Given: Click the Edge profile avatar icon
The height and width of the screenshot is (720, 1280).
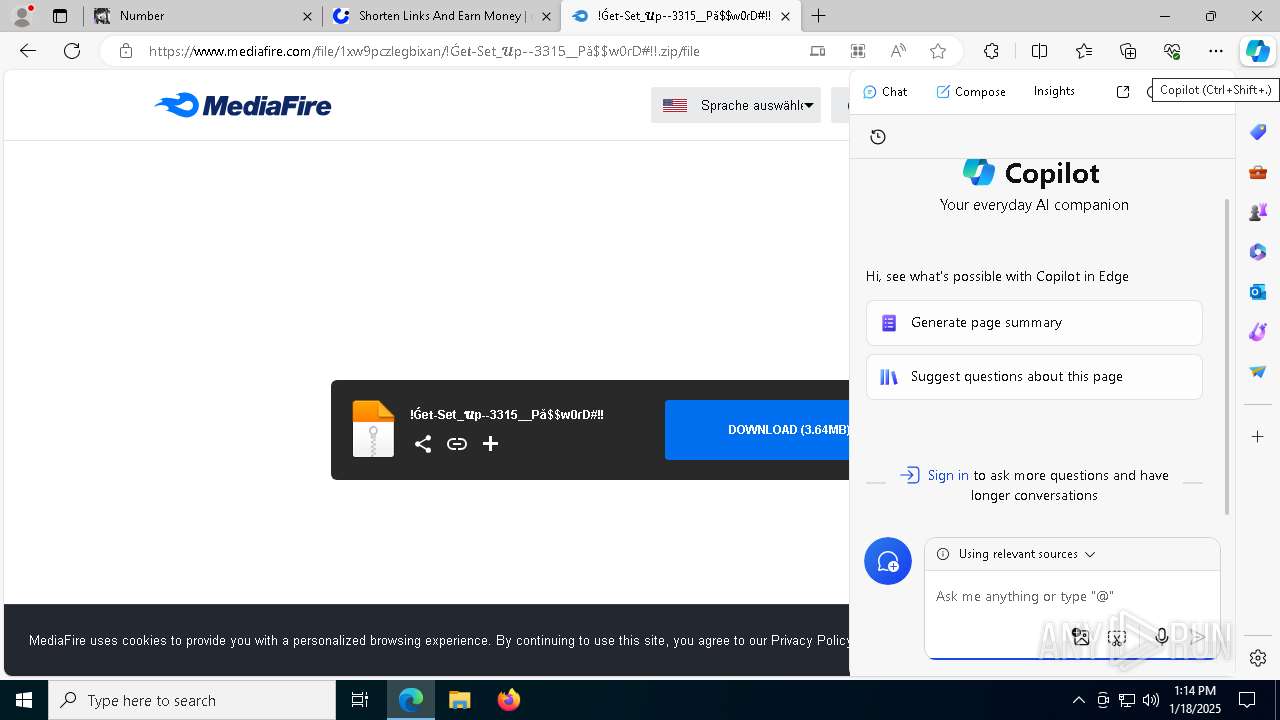Looking at the screenshot, I should [21, 16].
